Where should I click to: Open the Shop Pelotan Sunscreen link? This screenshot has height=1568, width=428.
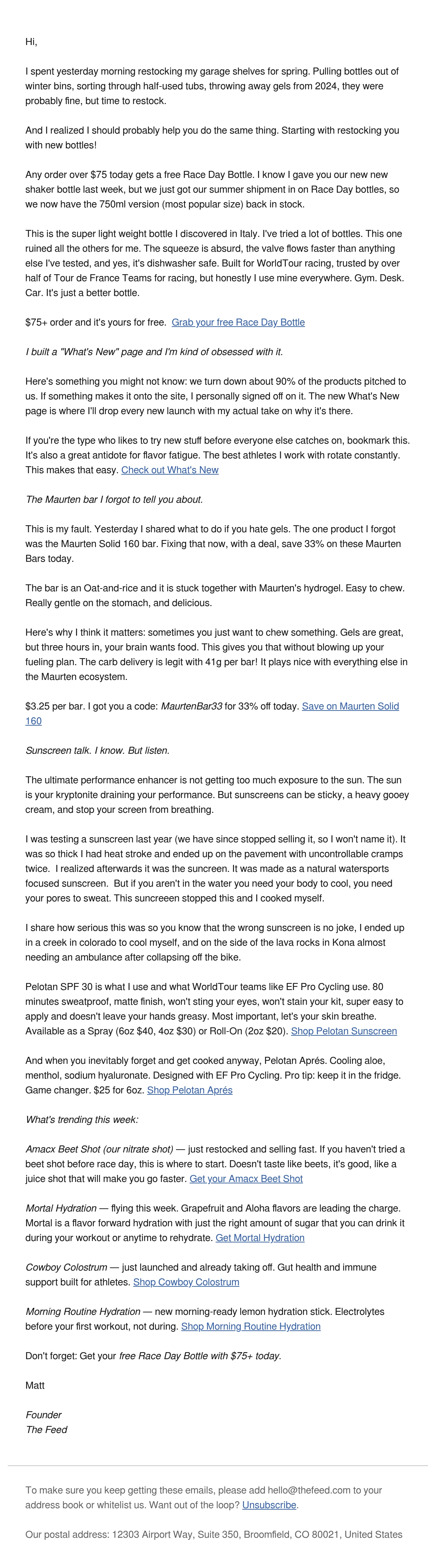pos(344,1030)
